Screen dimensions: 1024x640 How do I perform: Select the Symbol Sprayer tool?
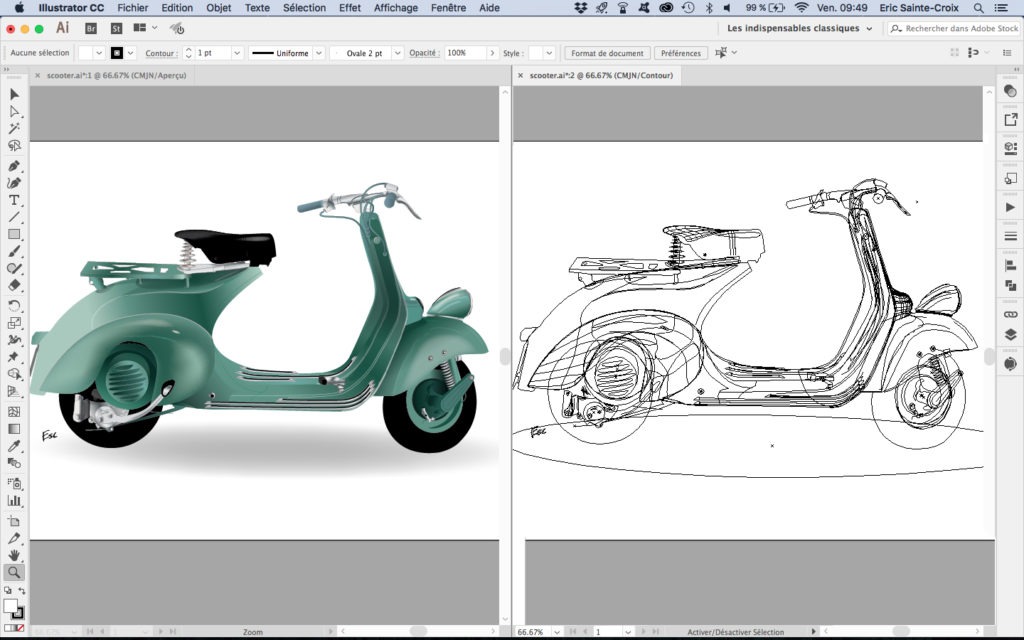coord(14,483)
